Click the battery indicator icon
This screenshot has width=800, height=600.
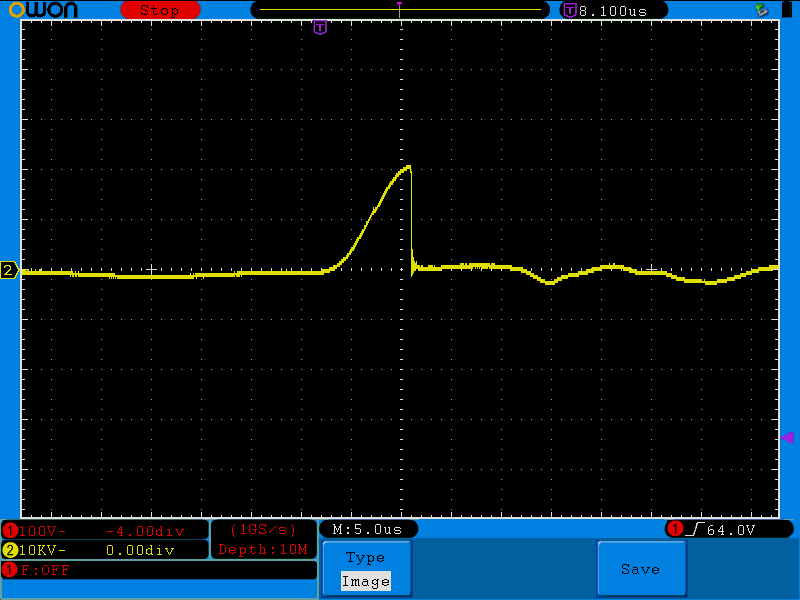click(x=786, y=10)
